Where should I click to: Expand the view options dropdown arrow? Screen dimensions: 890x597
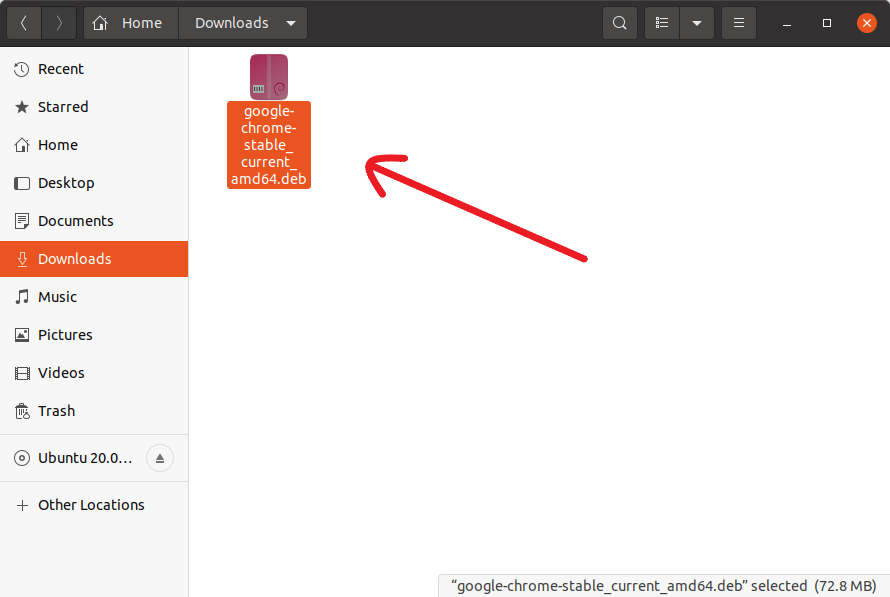click(697, 23)
